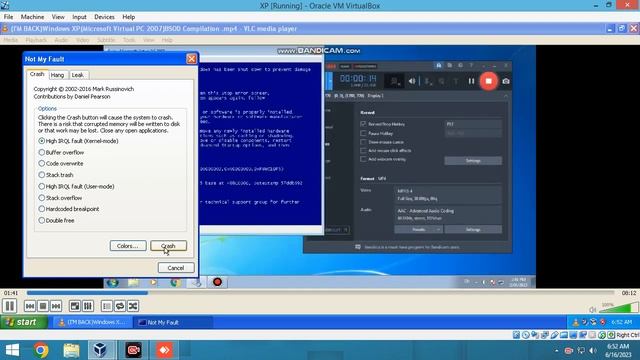
Task: Select Stack trash option
Action: [56, 175]
